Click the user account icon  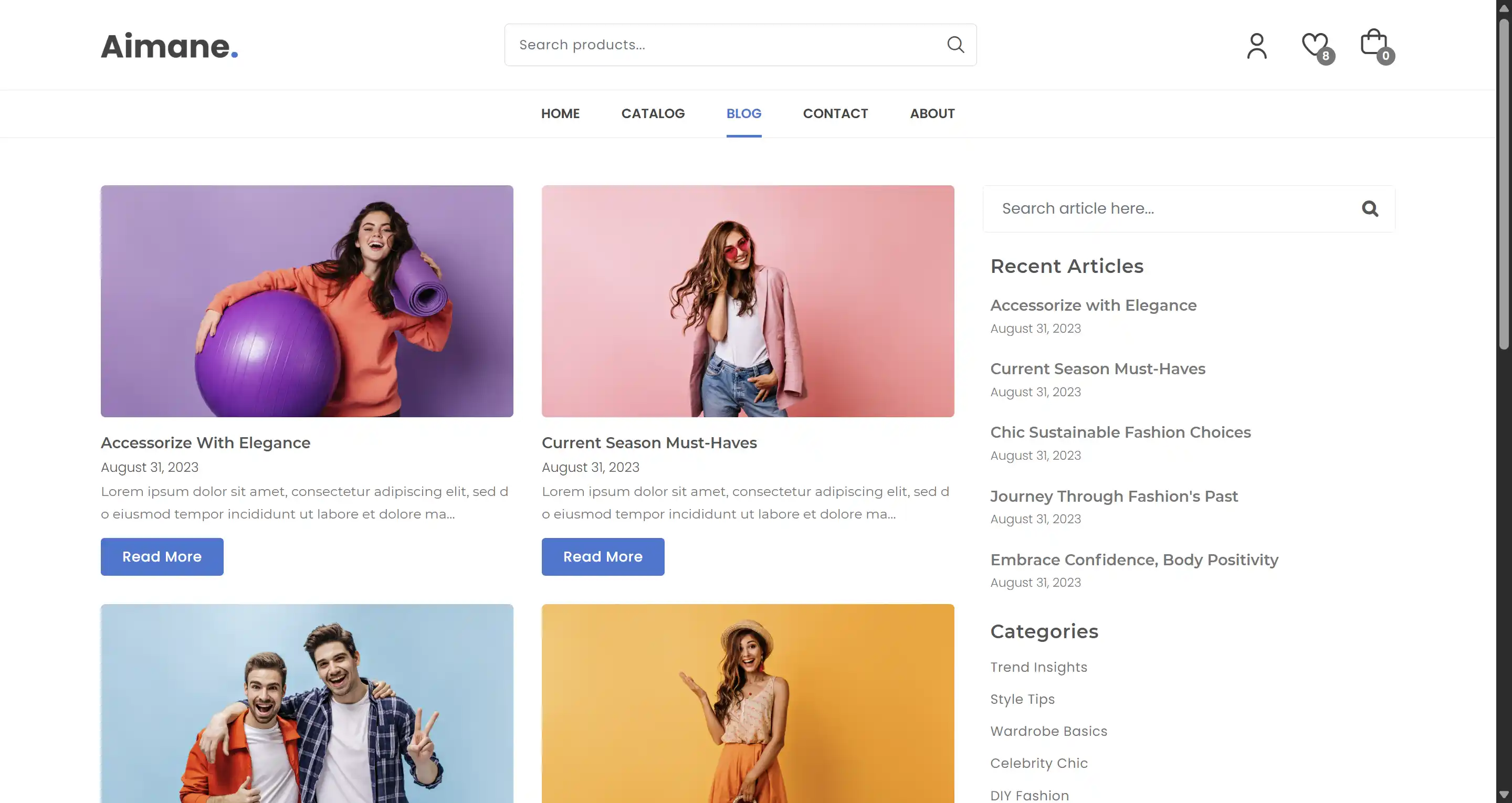tap(1257, 46)
